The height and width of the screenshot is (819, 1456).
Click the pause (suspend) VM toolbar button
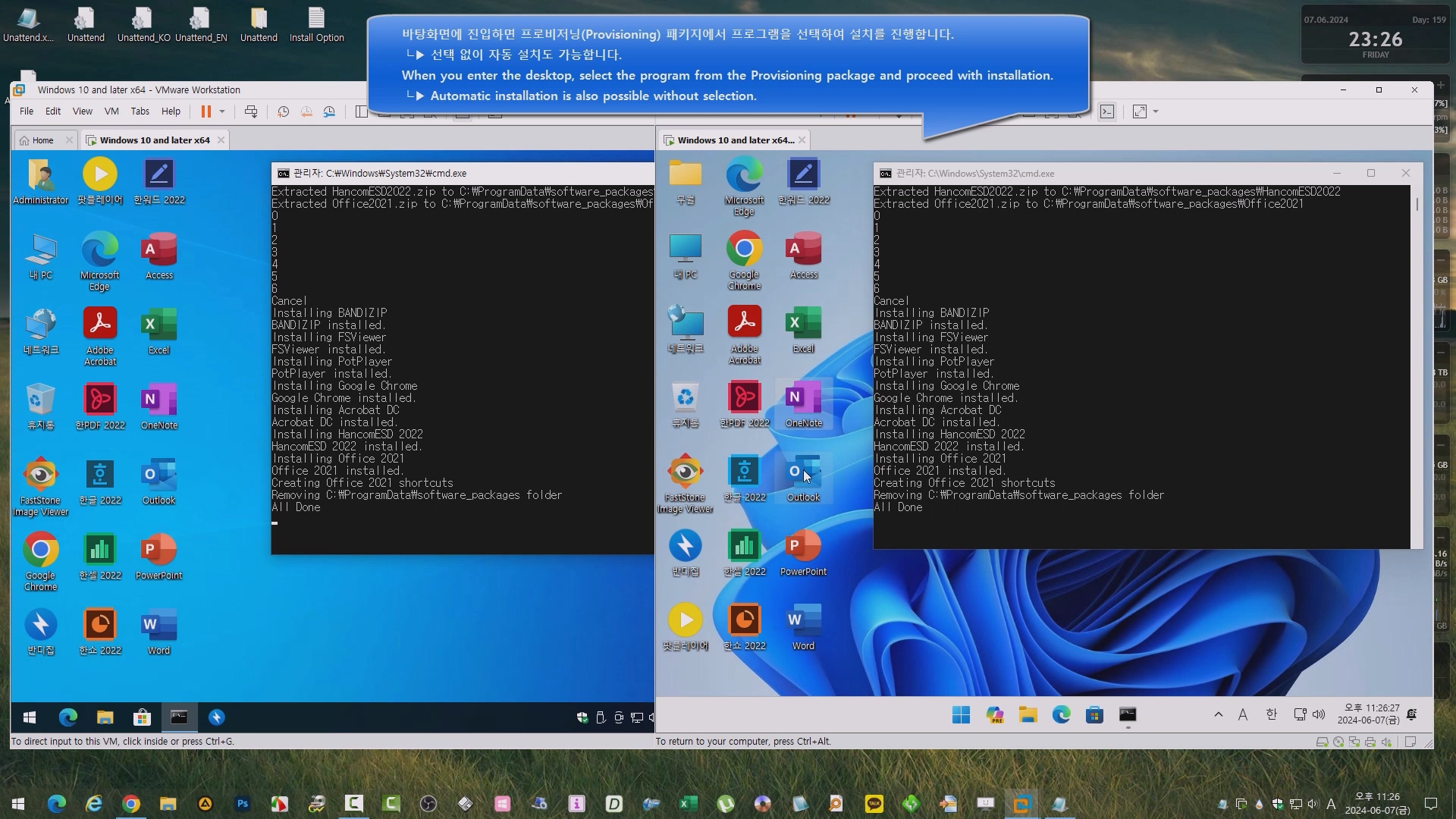pyautogui.click(x=206, y=111)
